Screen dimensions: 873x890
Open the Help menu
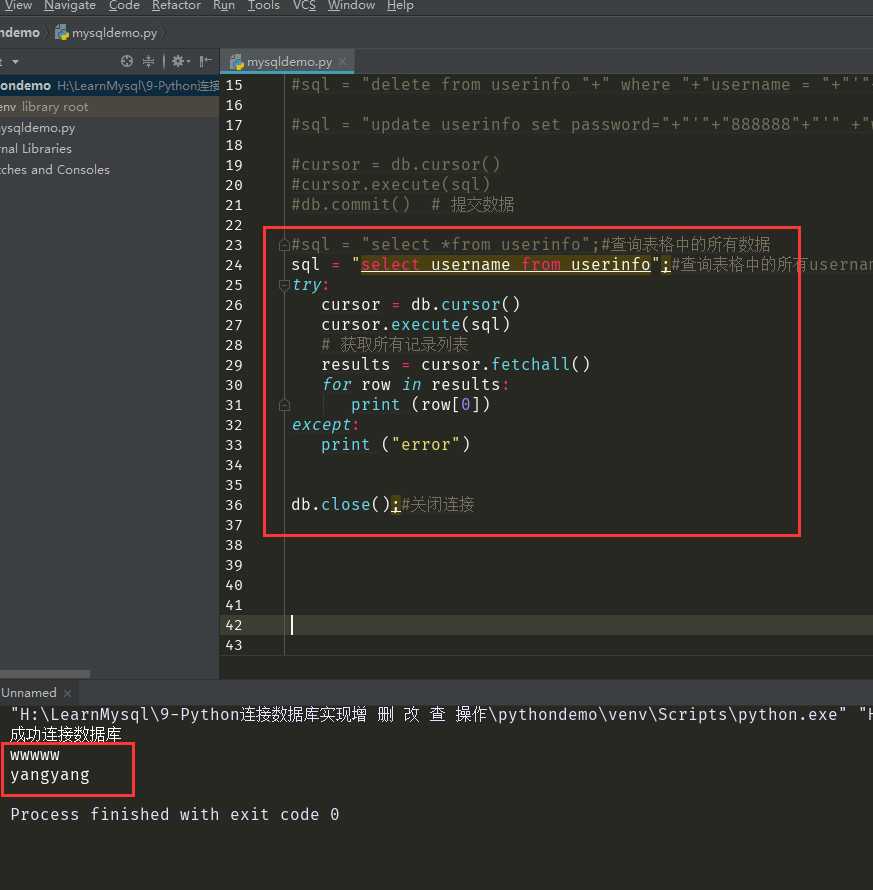tap(400, 6)
